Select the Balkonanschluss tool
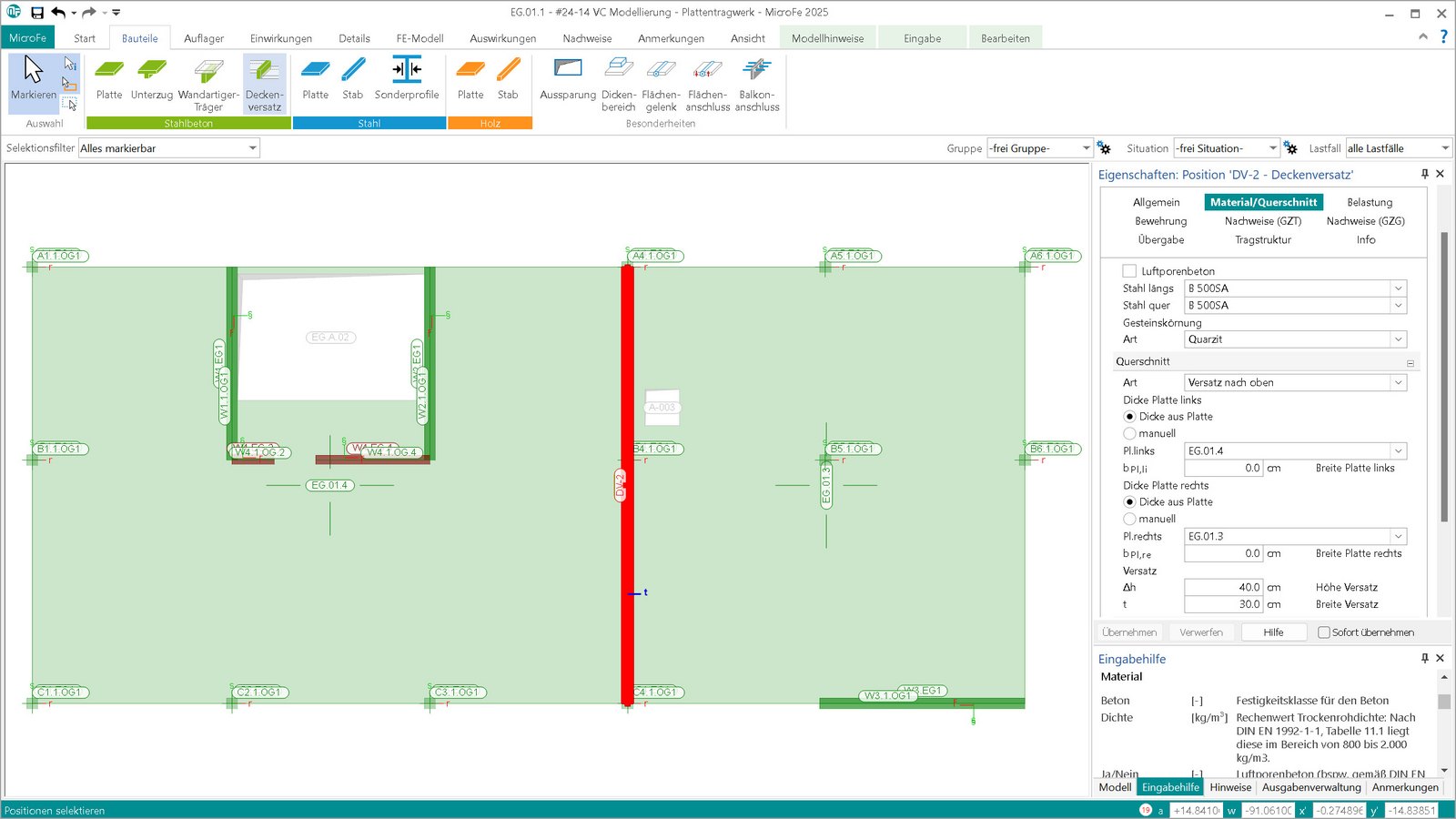This screenshot has width=1456, height=819. coord(757,82)
